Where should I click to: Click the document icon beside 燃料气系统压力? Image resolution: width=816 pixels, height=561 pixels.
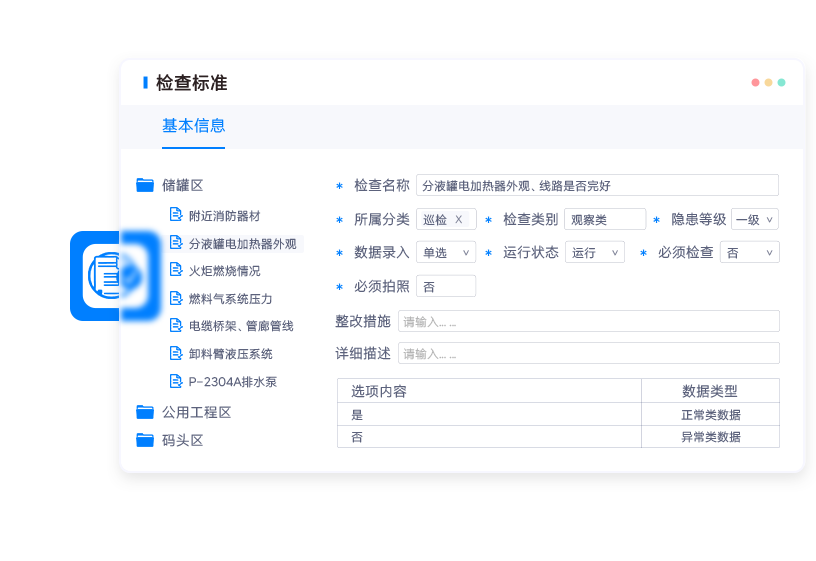pyautogui.click(x=176, y=298)
